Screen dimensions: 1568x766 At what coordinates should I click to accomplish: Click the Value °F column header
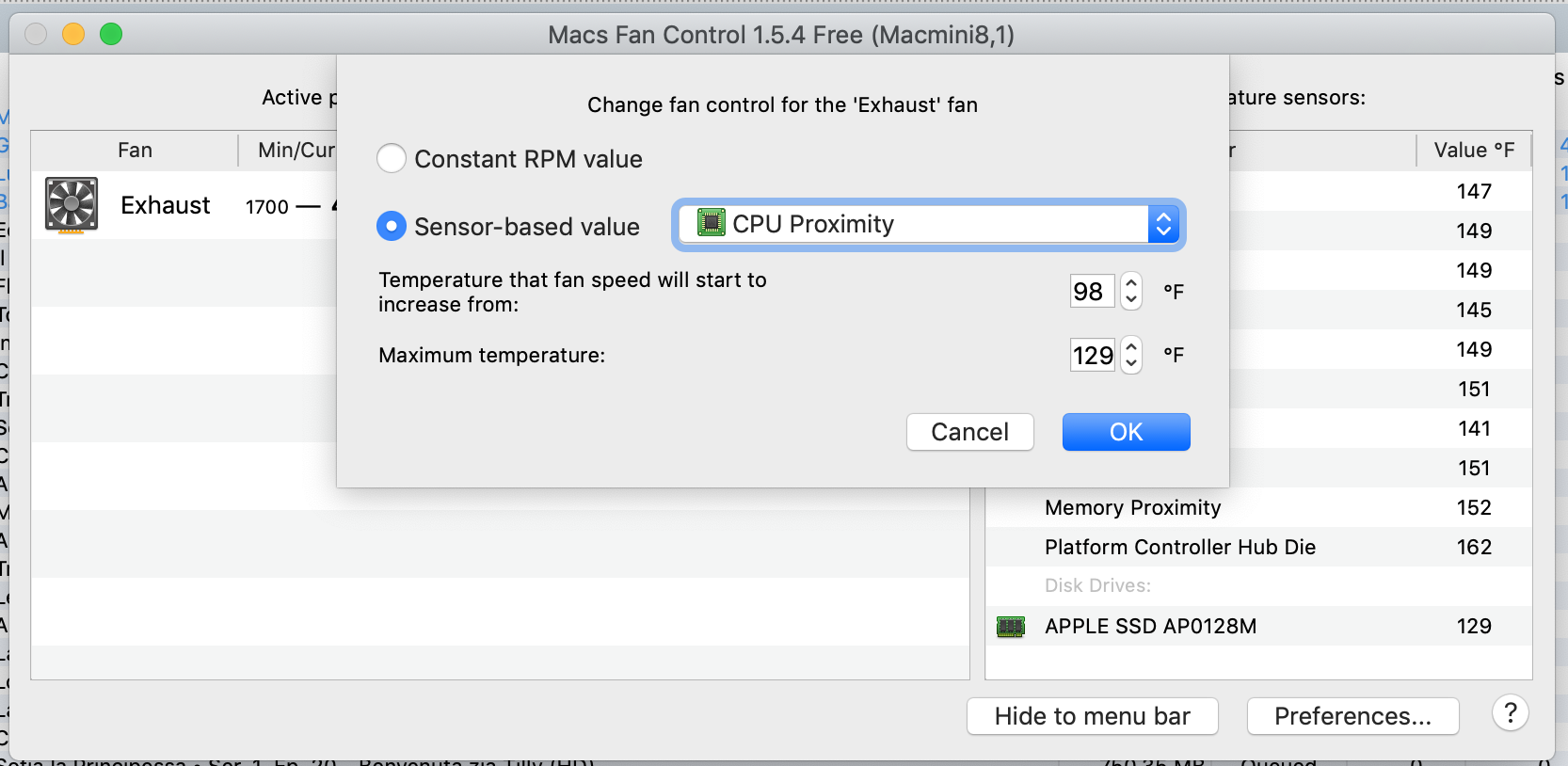pyautogui.click(x=1473, y=150)
